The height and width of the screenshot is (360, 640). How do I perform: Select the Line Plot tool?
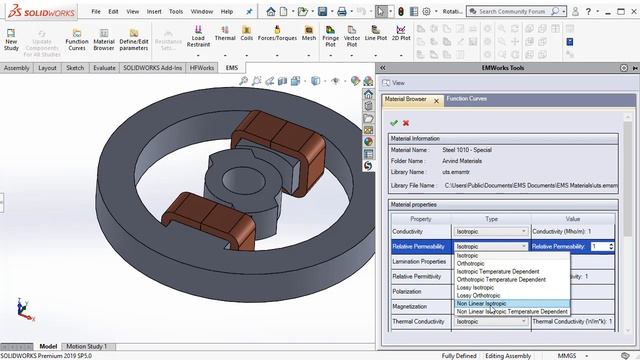pyautogui.click(x=376, y=33)
